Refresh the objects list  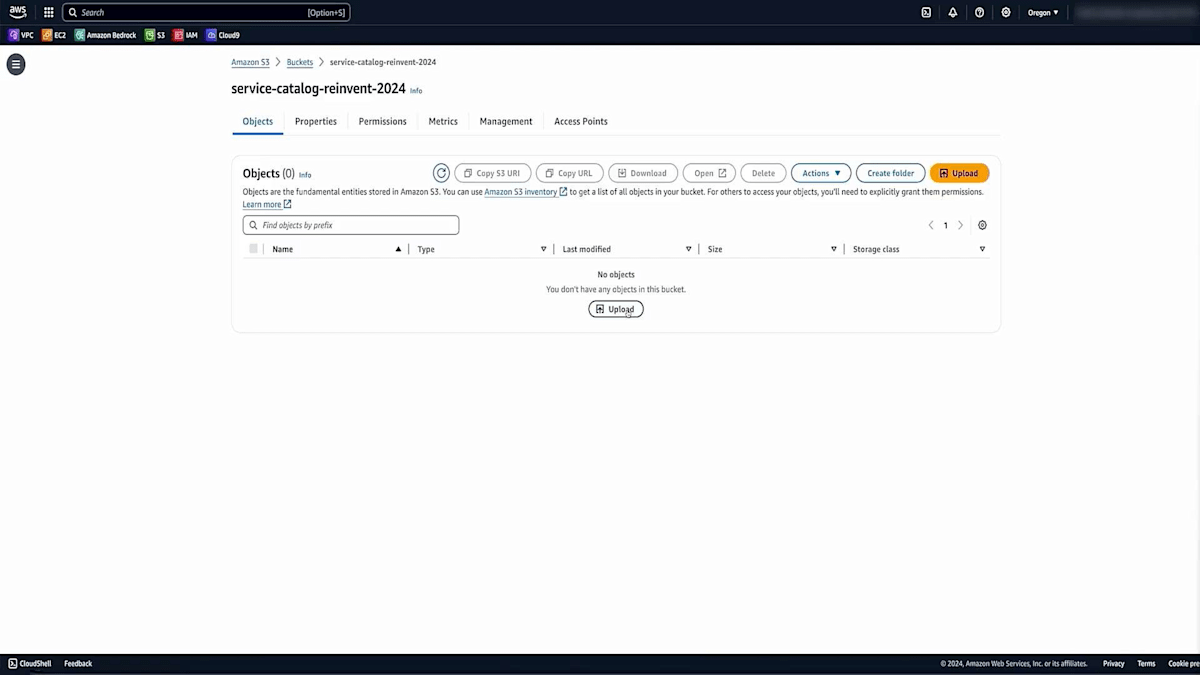441,173
